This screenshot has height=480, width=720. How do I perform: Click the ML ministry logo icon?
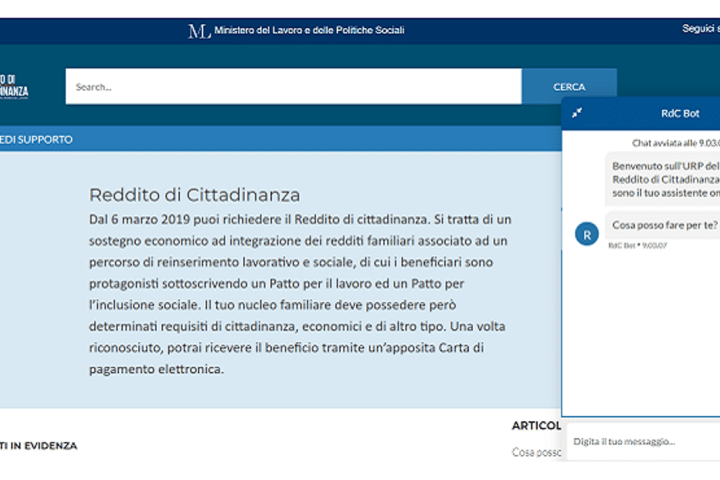click(199, 30)
